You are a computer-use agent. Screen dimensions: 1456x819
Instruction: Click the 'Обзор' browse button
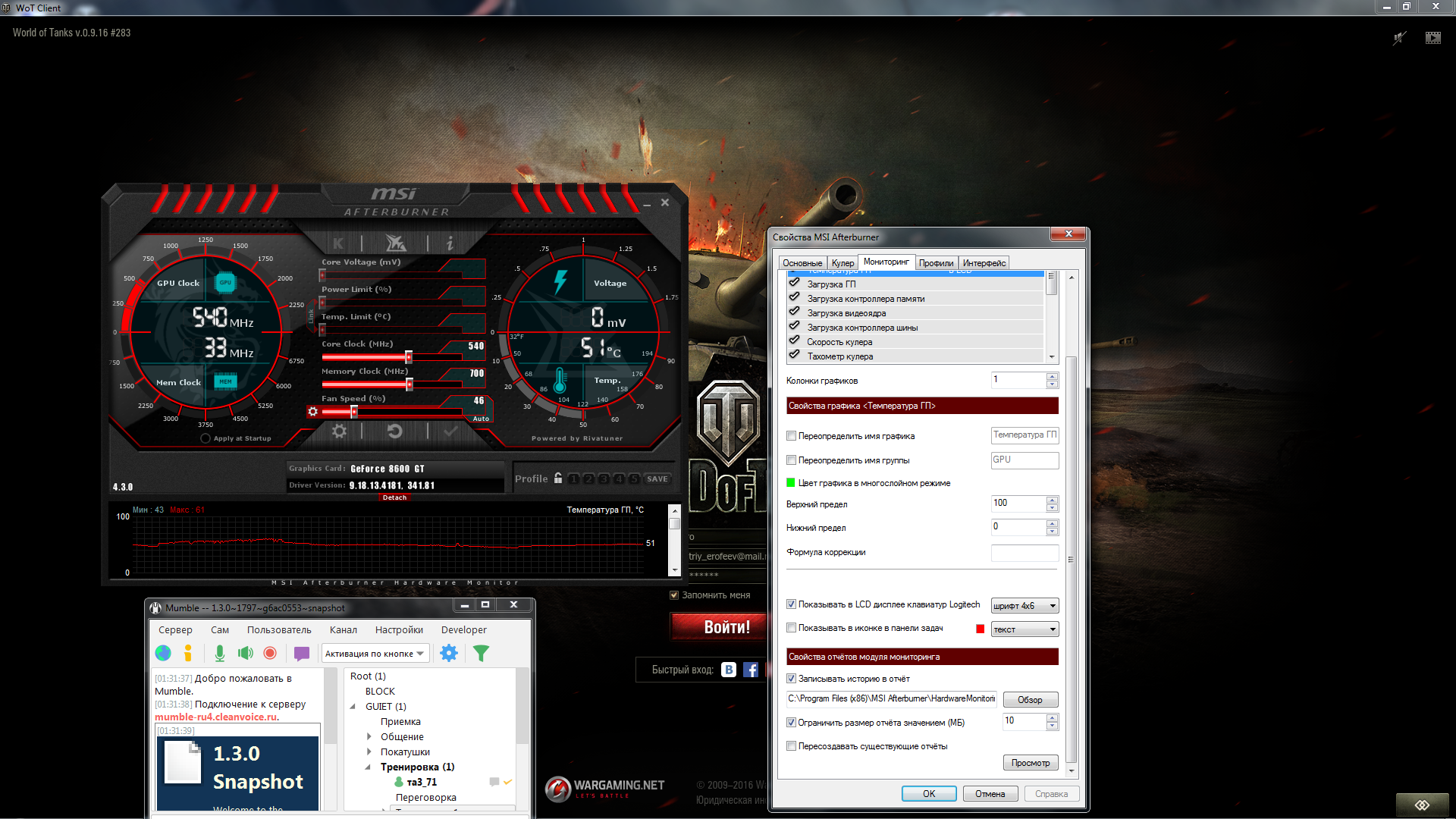coord(1030,700)
